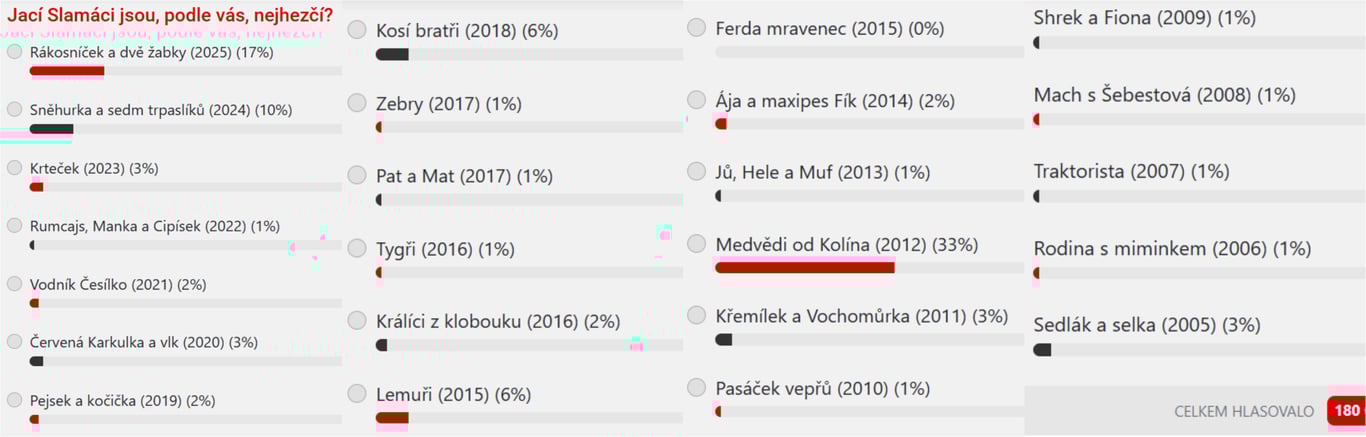
Task: Pick Králíci z klobouku (2016) option
Action: (x=357, y=321)
